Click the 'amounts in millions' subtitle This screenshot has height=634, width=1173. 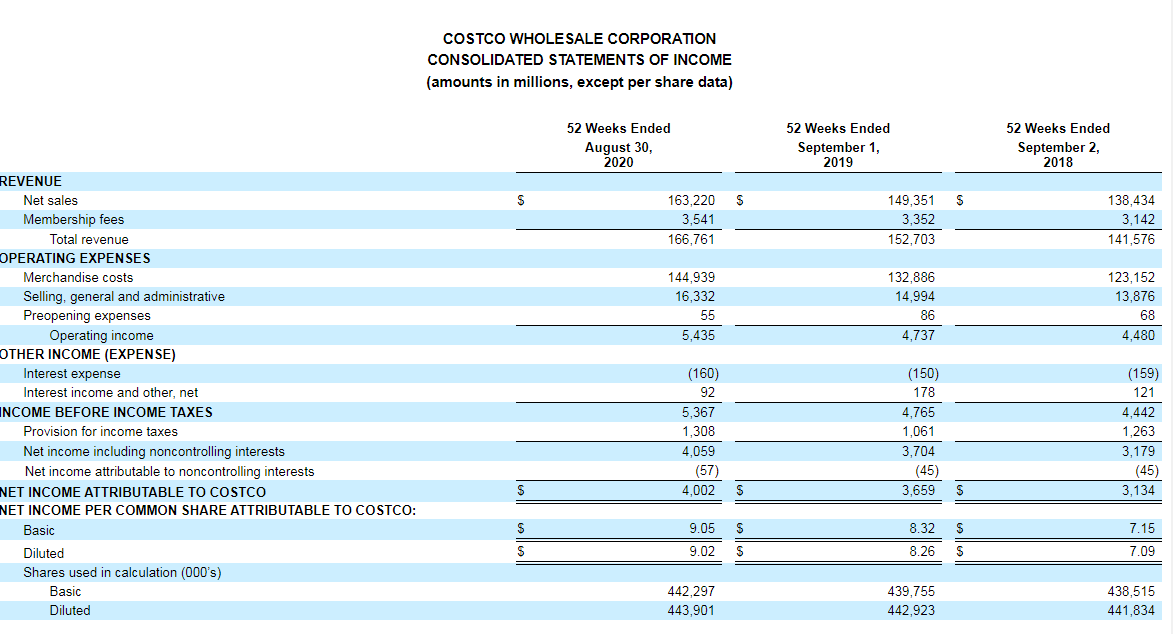pyautogui.click(x=579, y=82)
